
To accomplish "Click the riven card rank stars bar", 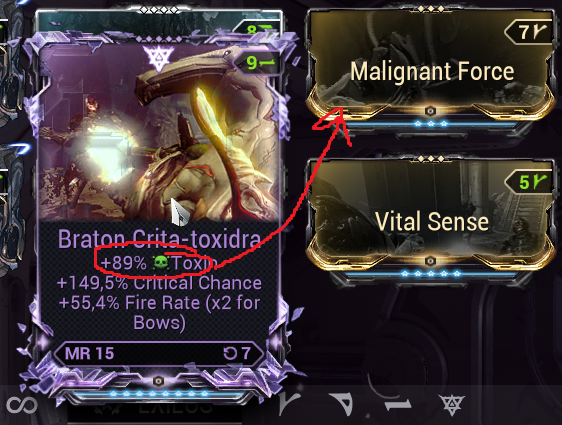I will (159, 393).
